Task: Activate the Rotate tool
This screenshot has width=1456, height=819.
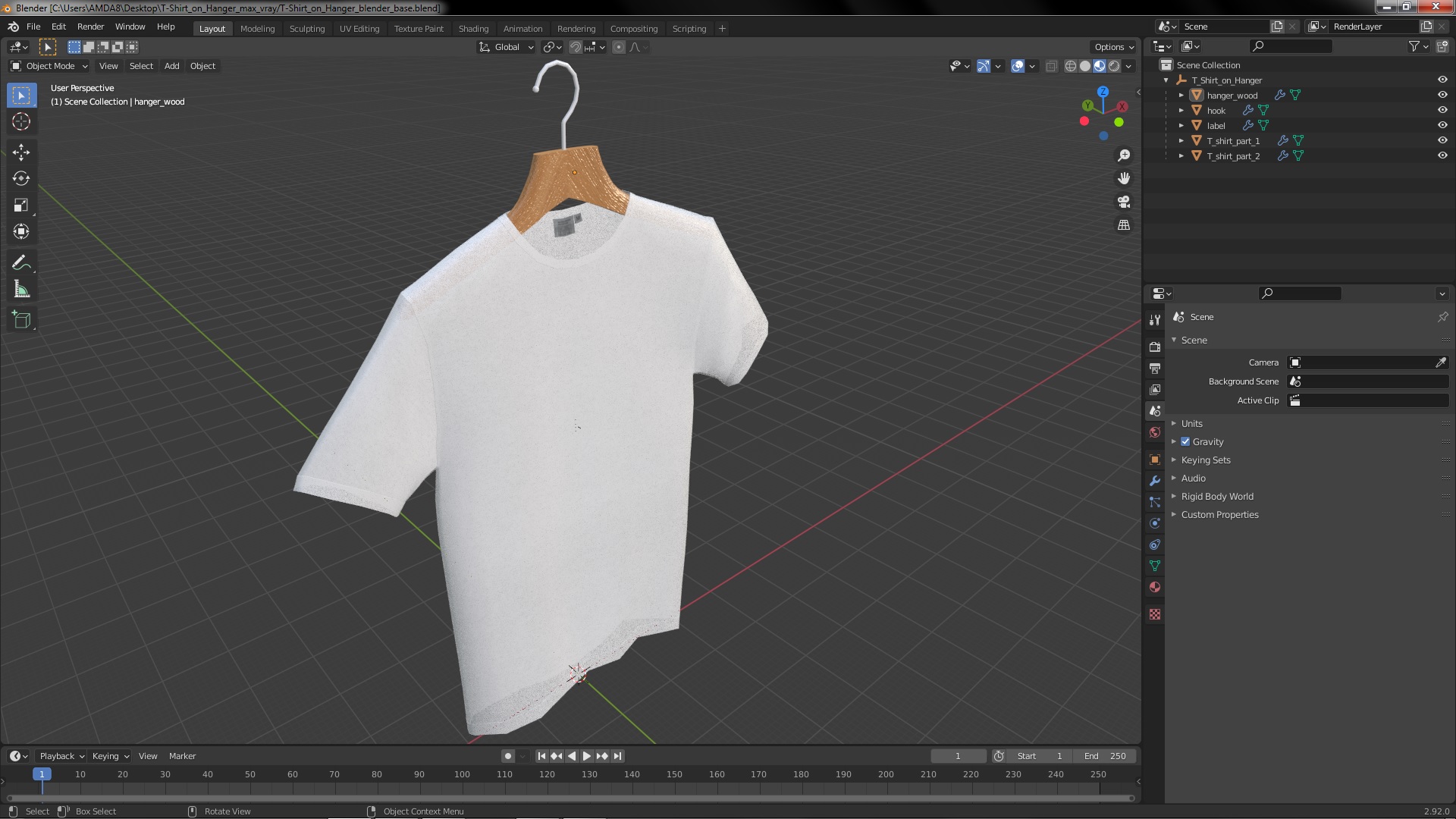Action: [x=21, y=179]
